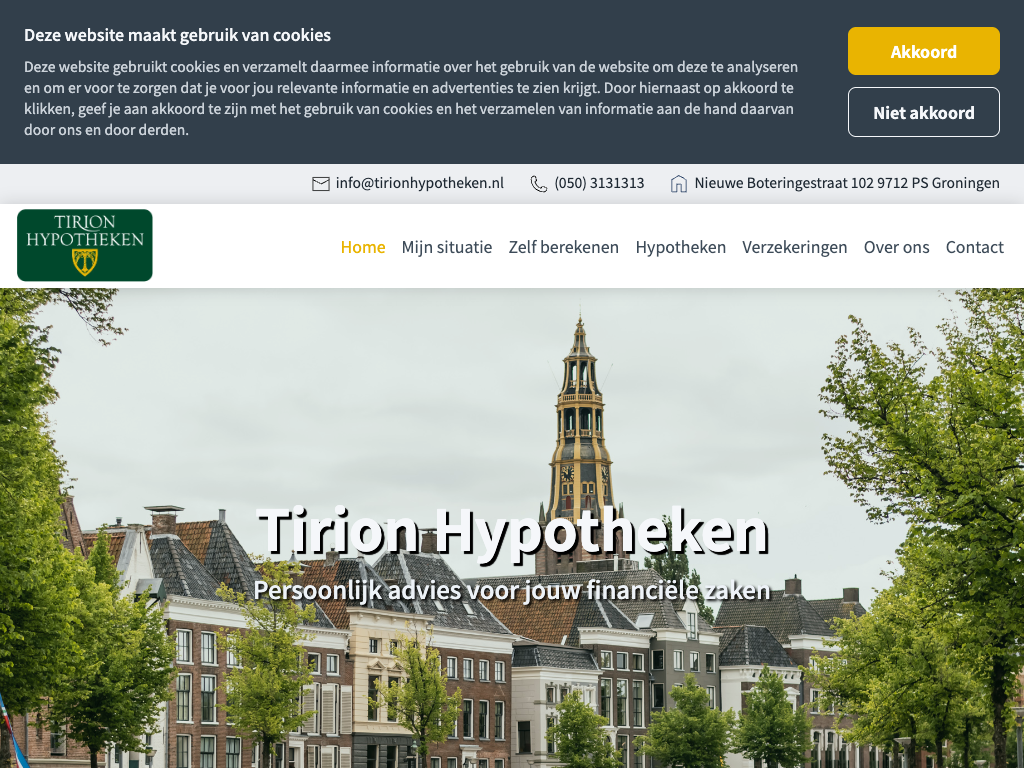This screenshot has width=1024, height=768.
Task: Click the cookie notice heading text
Action: [177, 35]
